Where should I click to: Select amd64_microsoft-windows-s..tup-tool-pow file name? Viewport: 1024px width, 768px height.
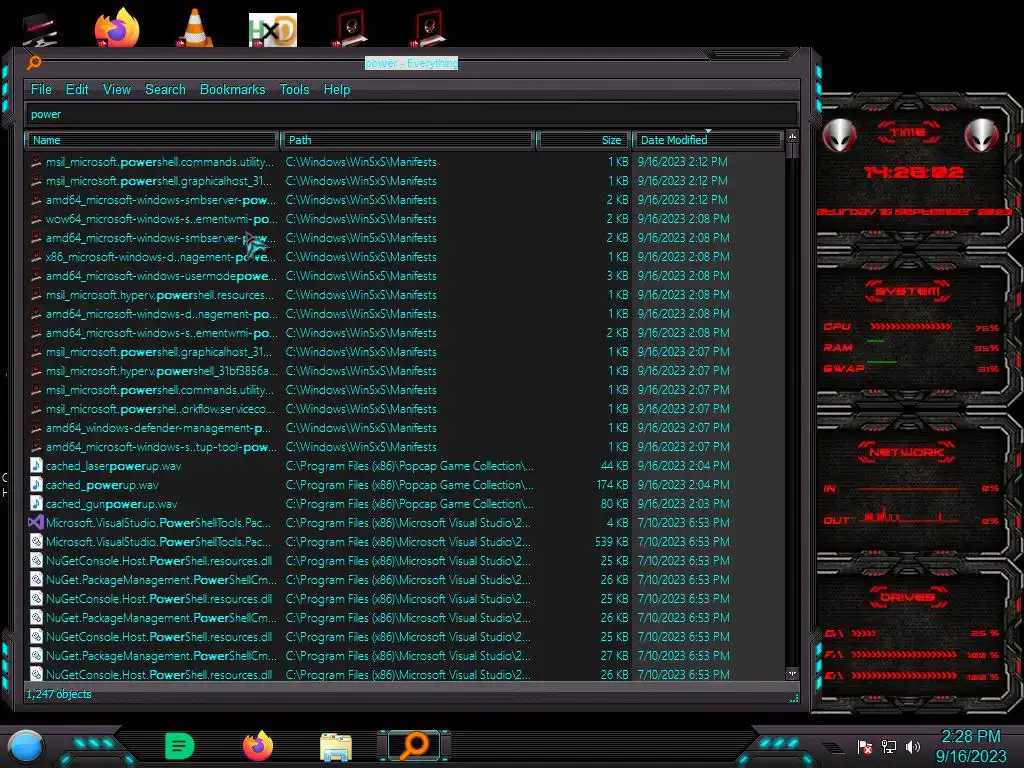pyautogui.click(x=161, y=447)
